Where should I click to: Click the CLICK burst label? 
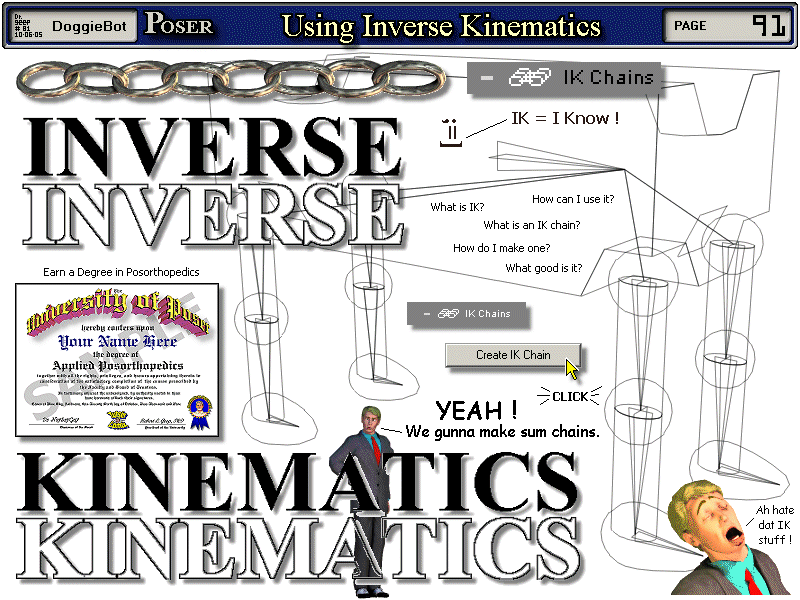coord(570,396)
